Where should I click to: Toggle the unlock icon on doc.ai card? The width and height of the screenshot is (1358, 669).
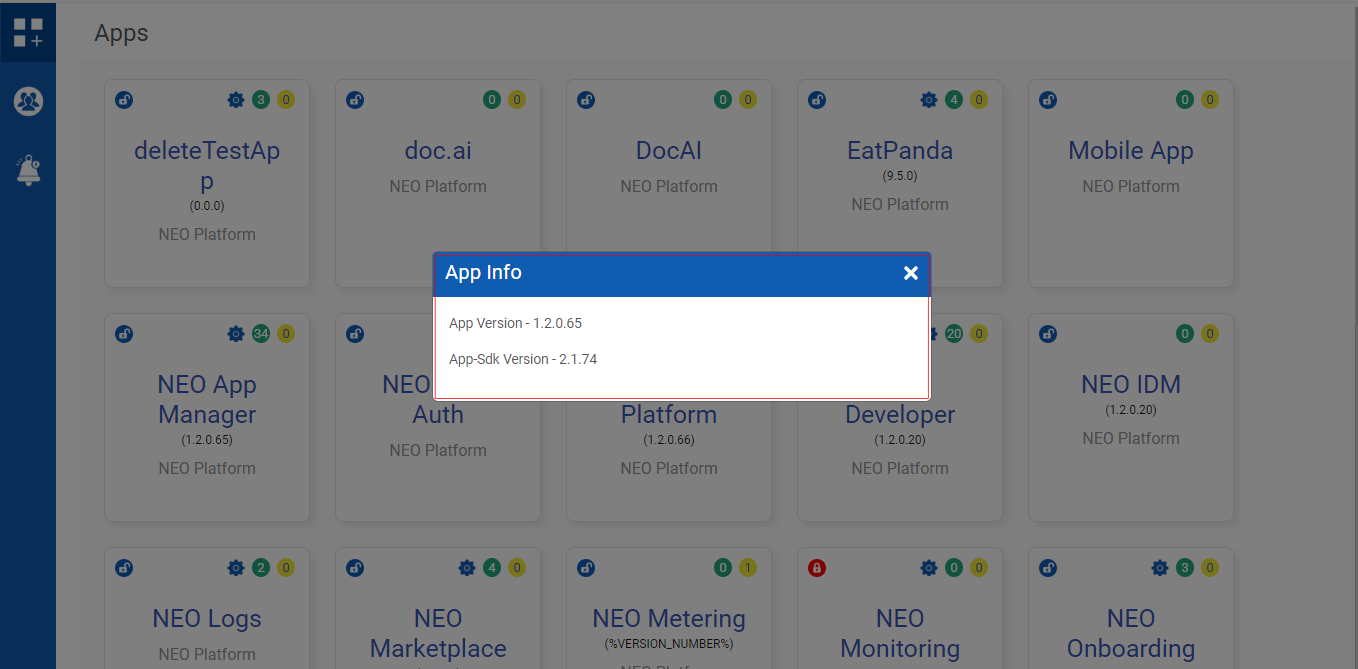tap(355, 100)
